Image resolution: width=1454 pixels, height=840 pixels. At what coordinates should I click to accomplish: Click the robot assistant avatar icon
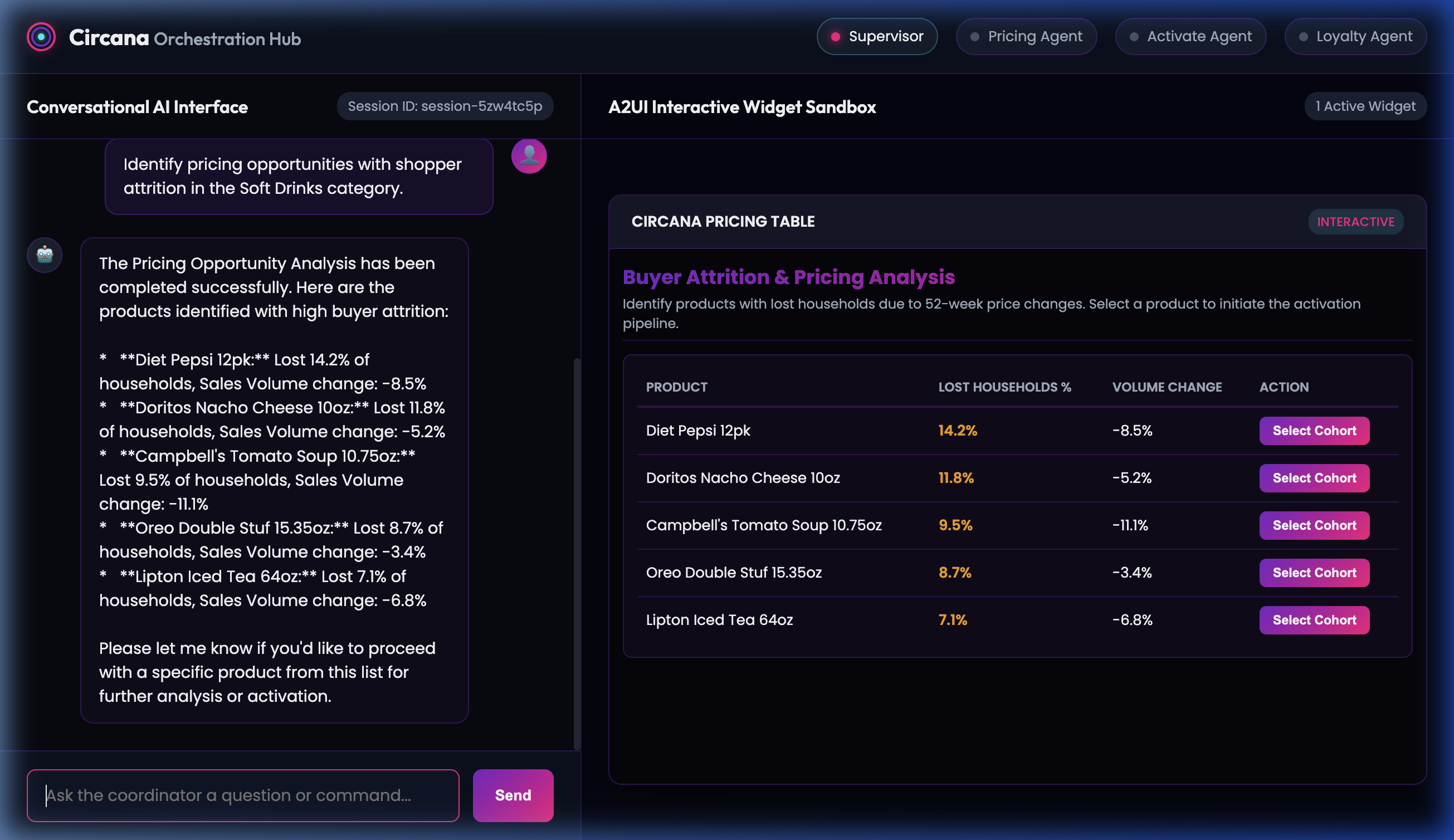click(x=45, y=255)
